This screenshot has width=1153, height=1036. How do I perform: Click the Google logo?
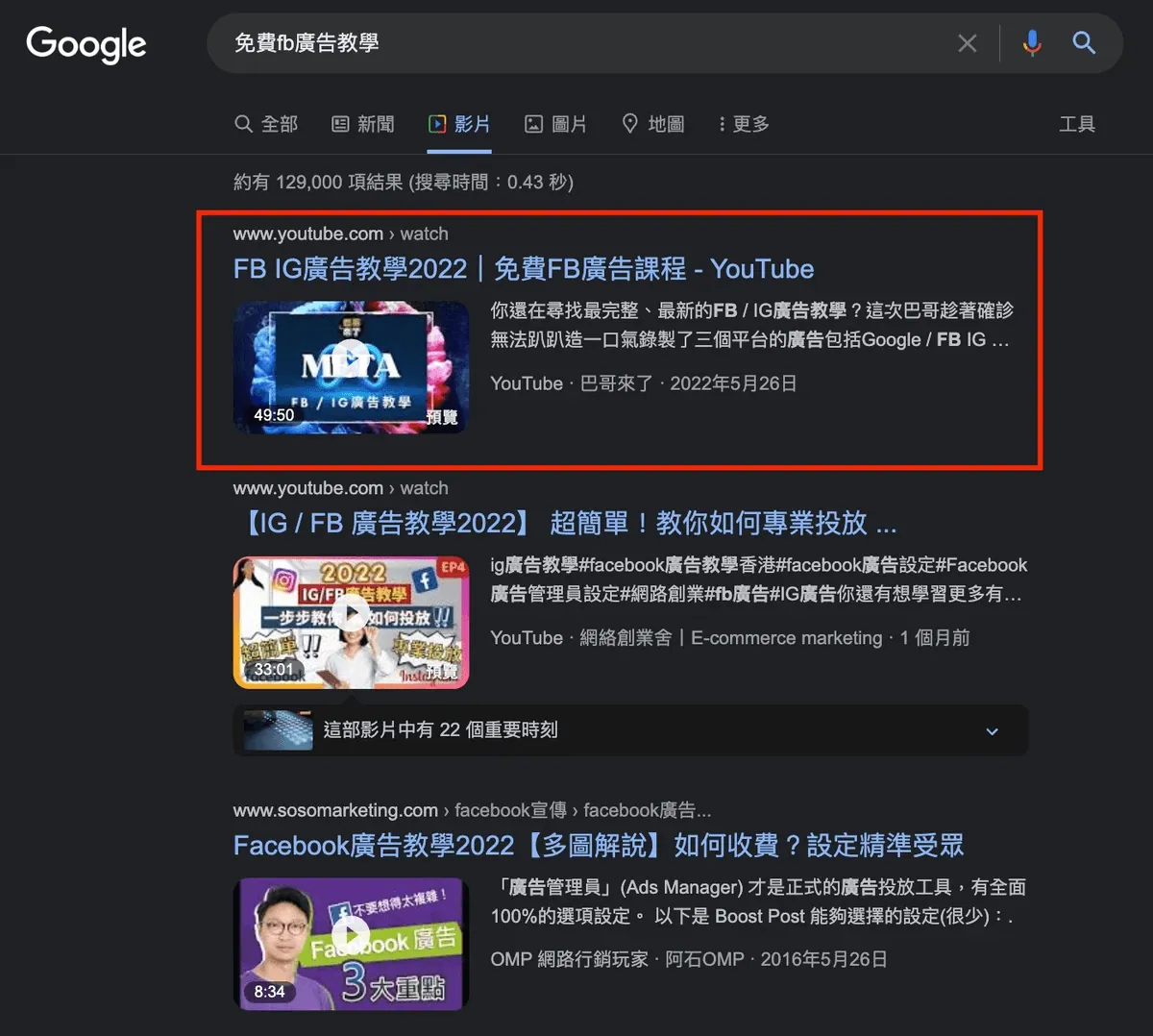(x=86, y=43)
